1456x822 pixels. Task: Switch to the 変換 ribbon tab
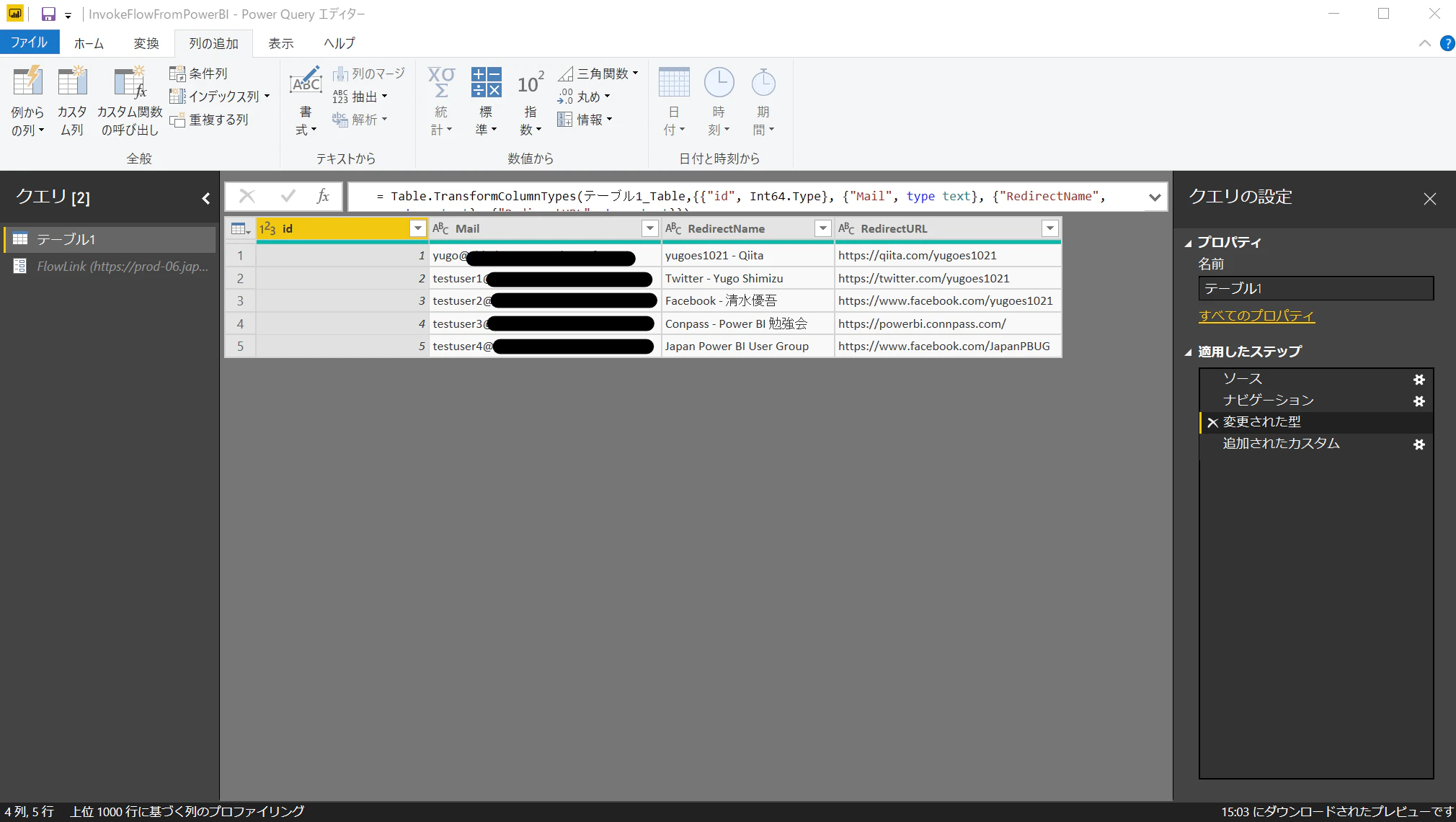tap(146, 43)
